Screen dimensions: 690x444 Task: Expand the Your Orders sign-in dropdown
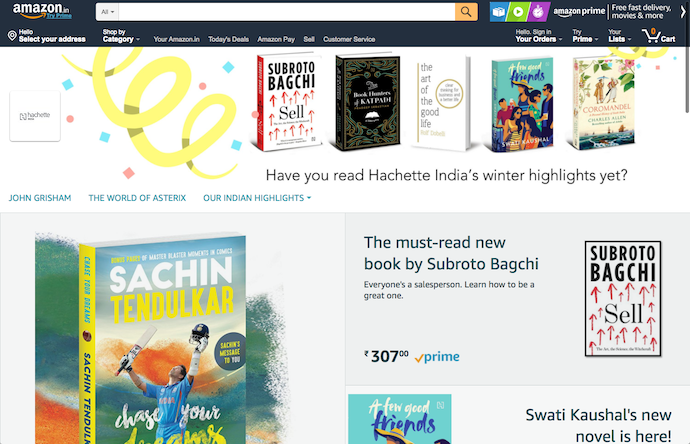[x=537, y=36]
